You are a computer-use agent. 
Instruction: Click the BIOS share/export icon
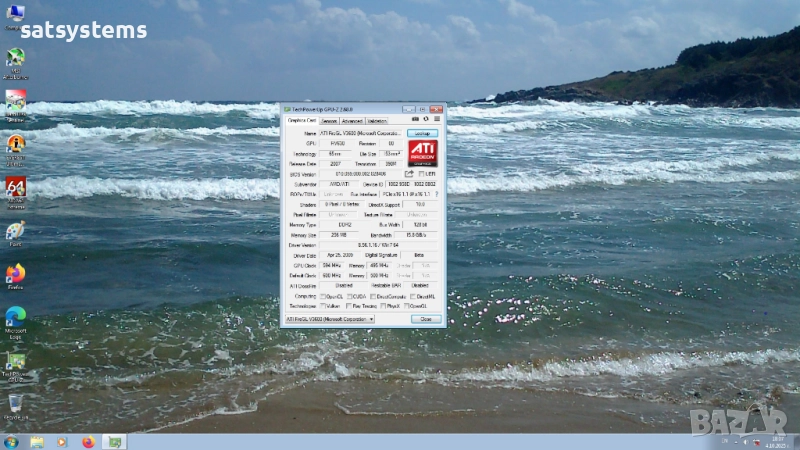pos(409,173)
